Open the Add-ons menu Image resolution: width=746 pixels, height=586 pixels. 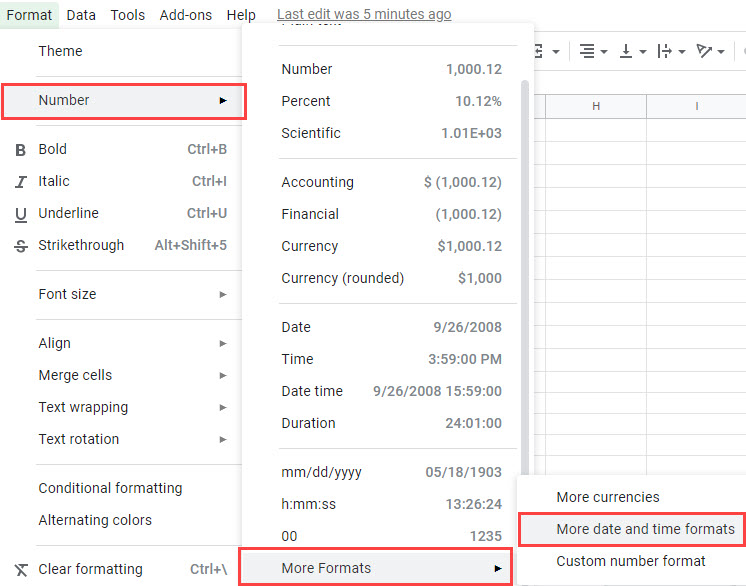coord(186,15)
